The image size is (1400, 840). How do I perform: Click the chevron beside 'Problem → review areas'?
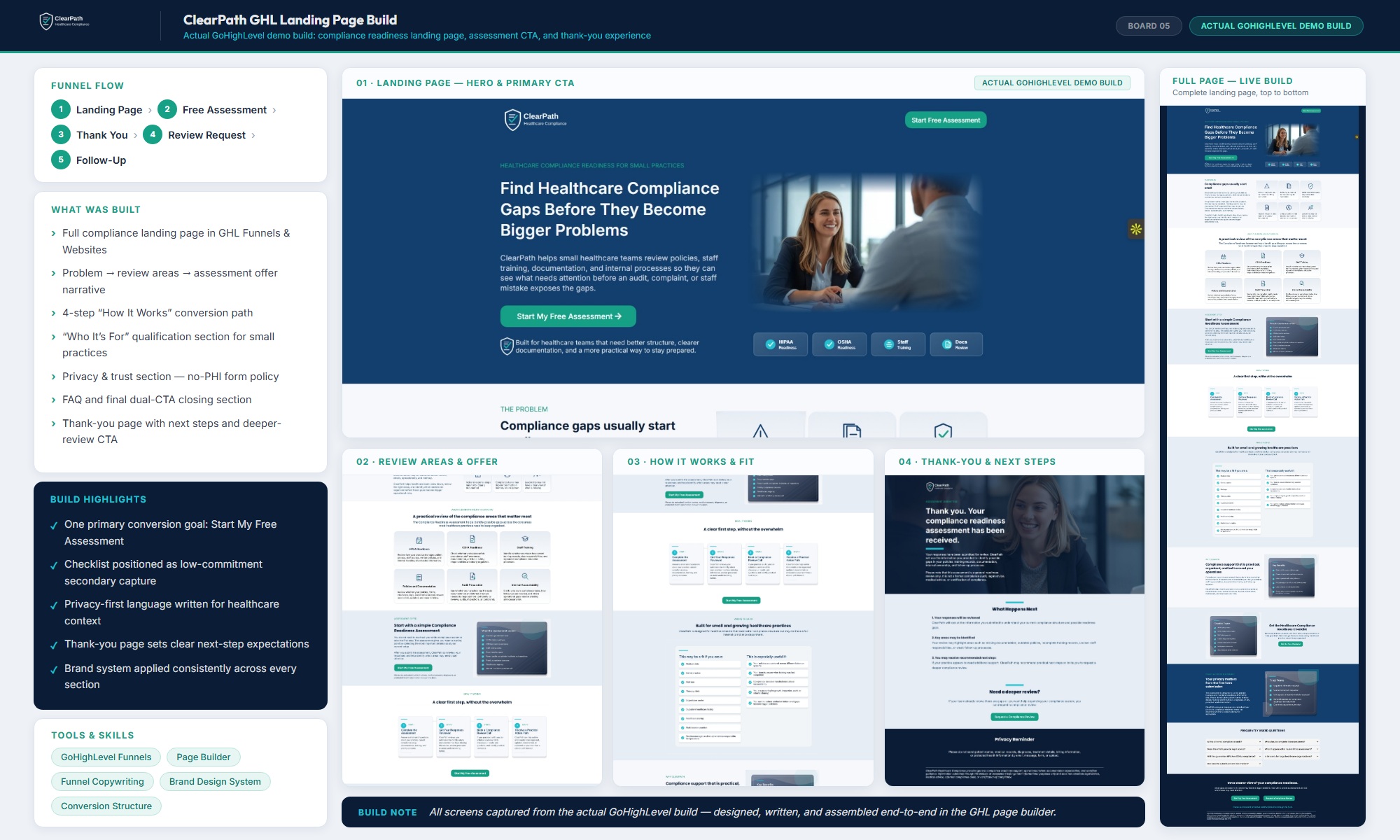(54, 274)
